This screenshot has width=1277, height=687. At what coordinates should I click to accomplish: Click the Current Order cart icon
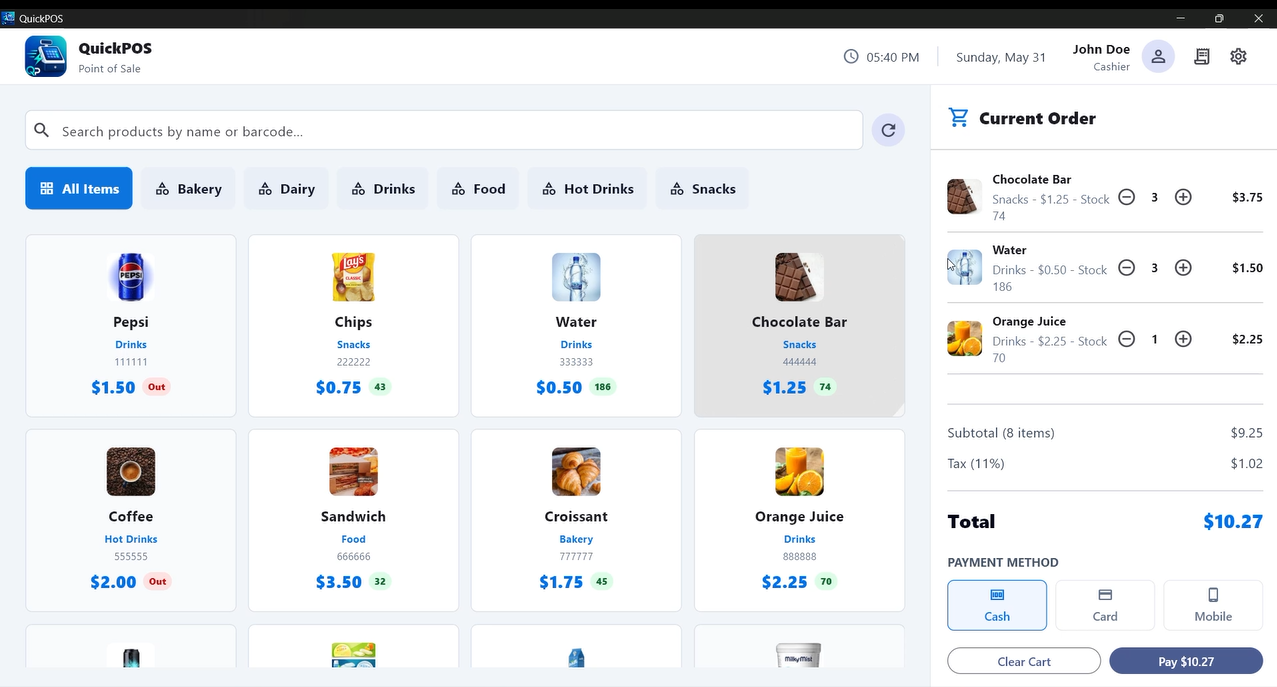pos(958,118)
